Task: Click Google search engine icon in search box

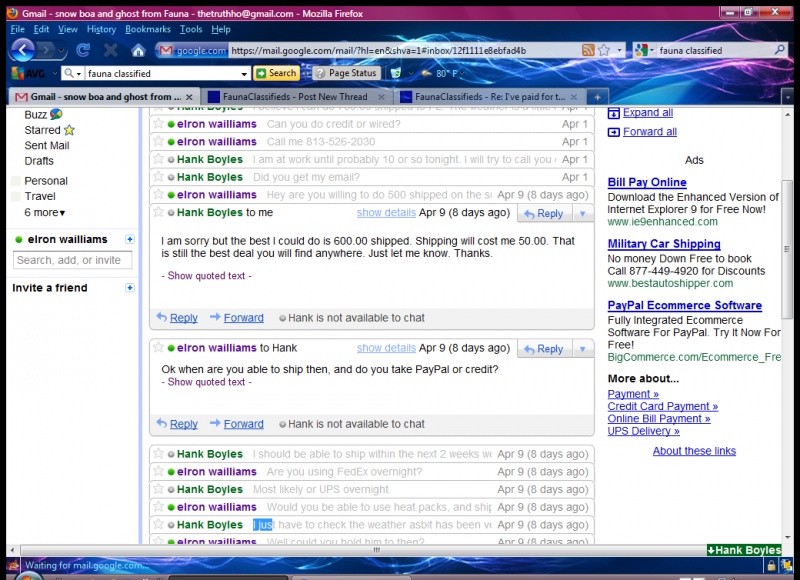Action: click(641, 50)
